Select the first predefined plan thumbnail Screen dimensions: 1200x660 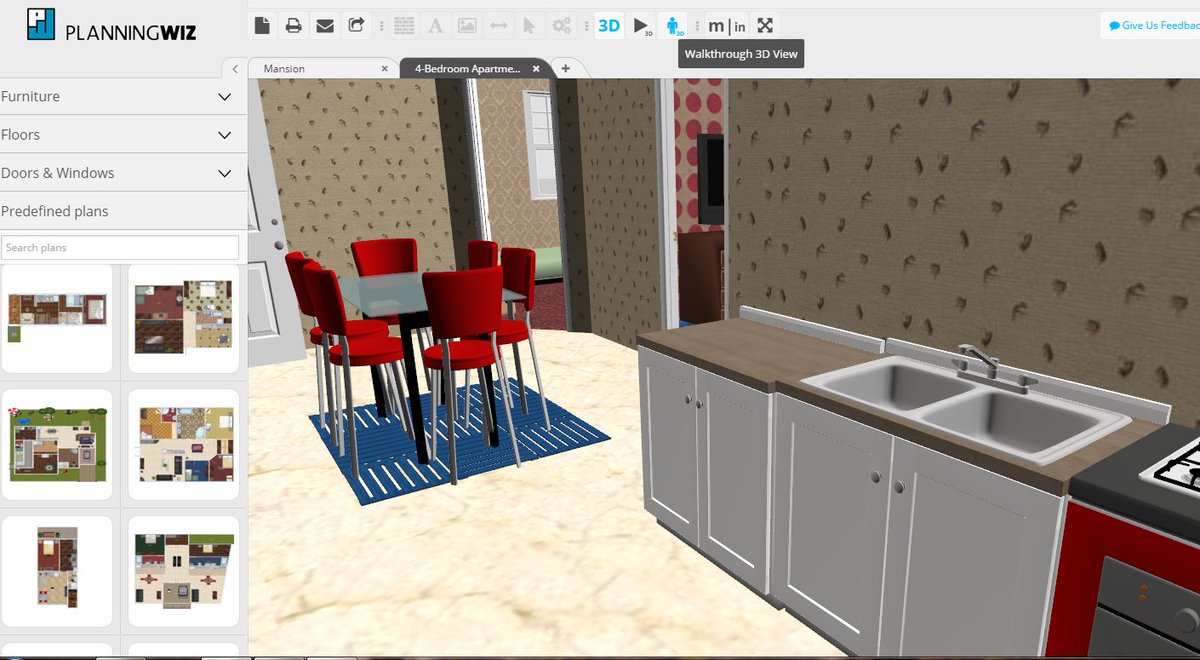pyautogui.click(x=58, y=319)
